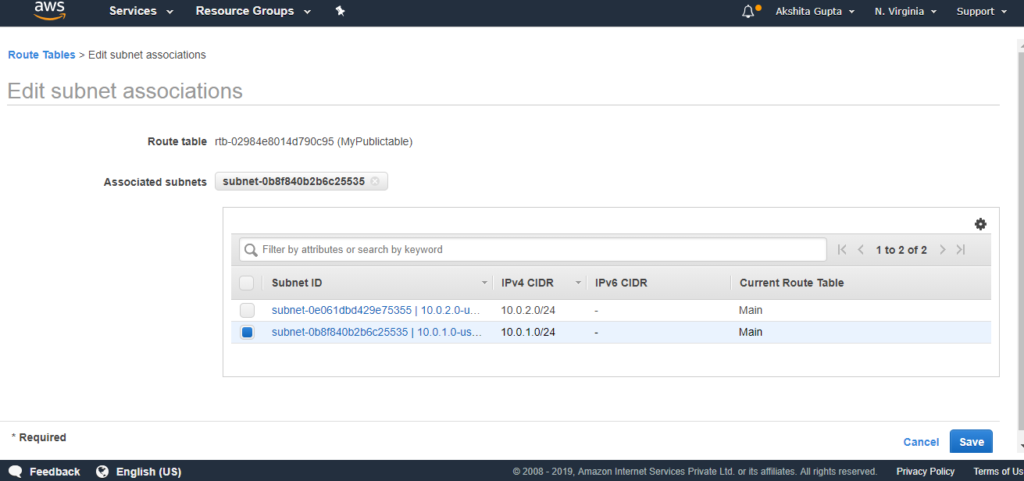Click the Cancel link
The width and height of the screenshot is (1024, 481).
click(x=921, y=442)
